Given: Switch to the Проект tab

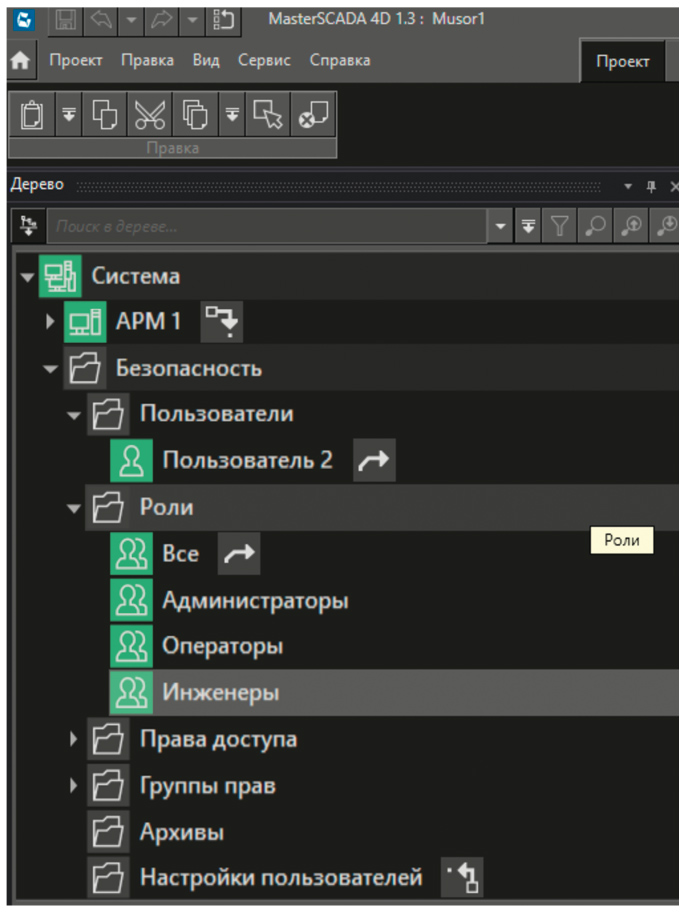Looking at the screenshot, I should click(x=622, y=61).
